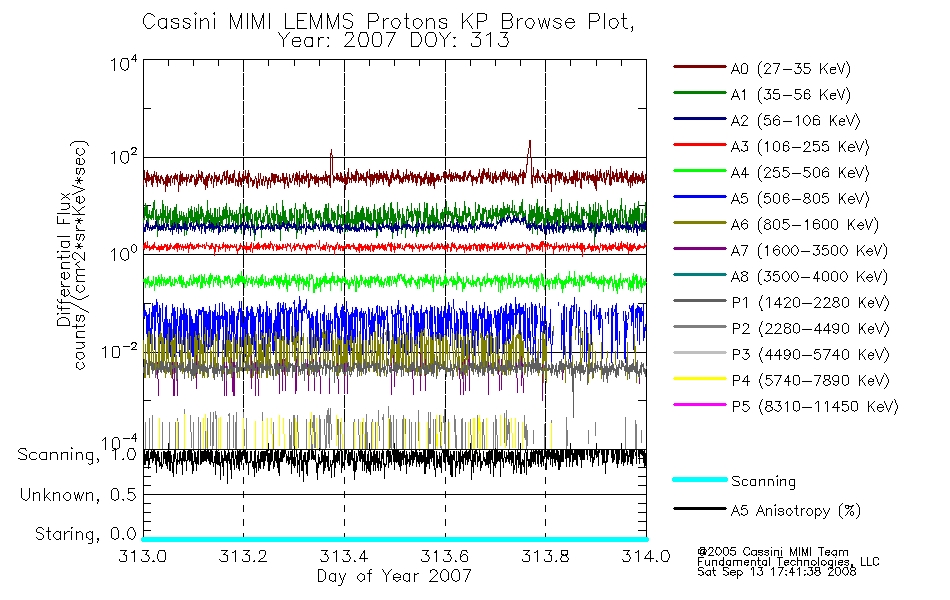Click the A6 (805-1600 KeV) legend label
The image size is (950, 600).
[805, 225]
